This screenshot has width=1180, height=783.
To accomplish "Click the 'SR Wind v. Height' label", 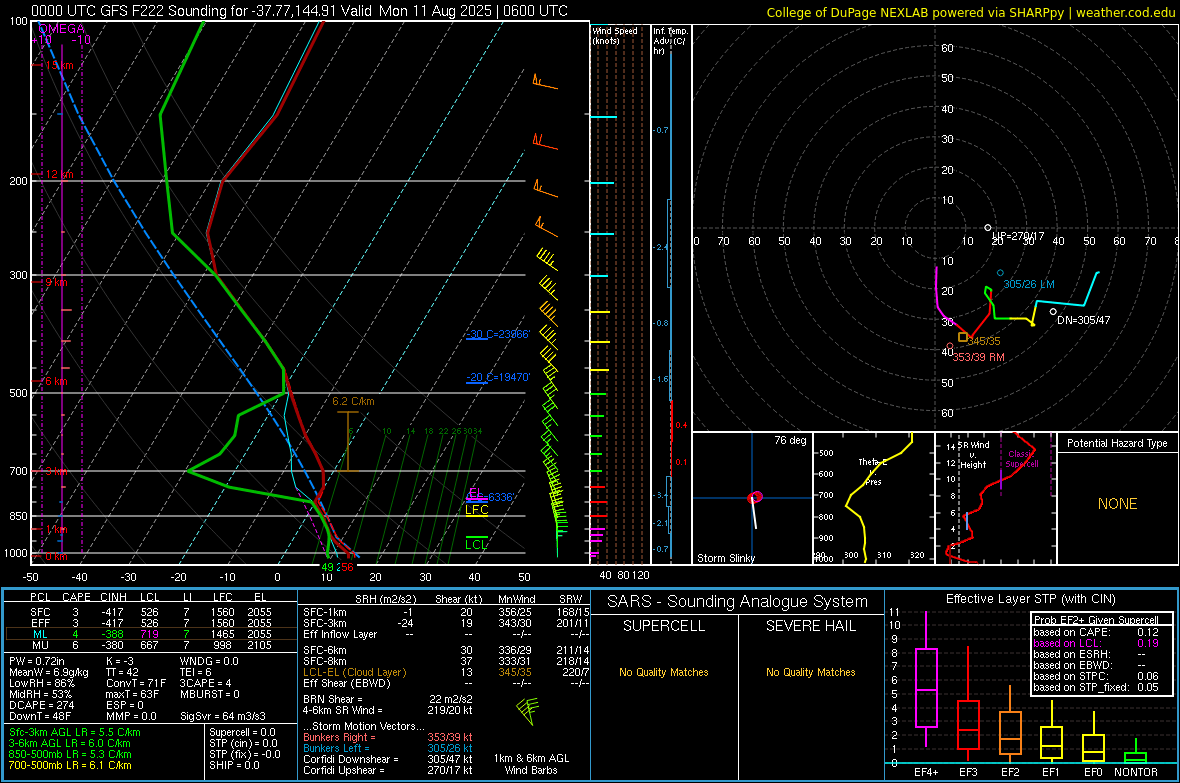I will pos(975,455).
